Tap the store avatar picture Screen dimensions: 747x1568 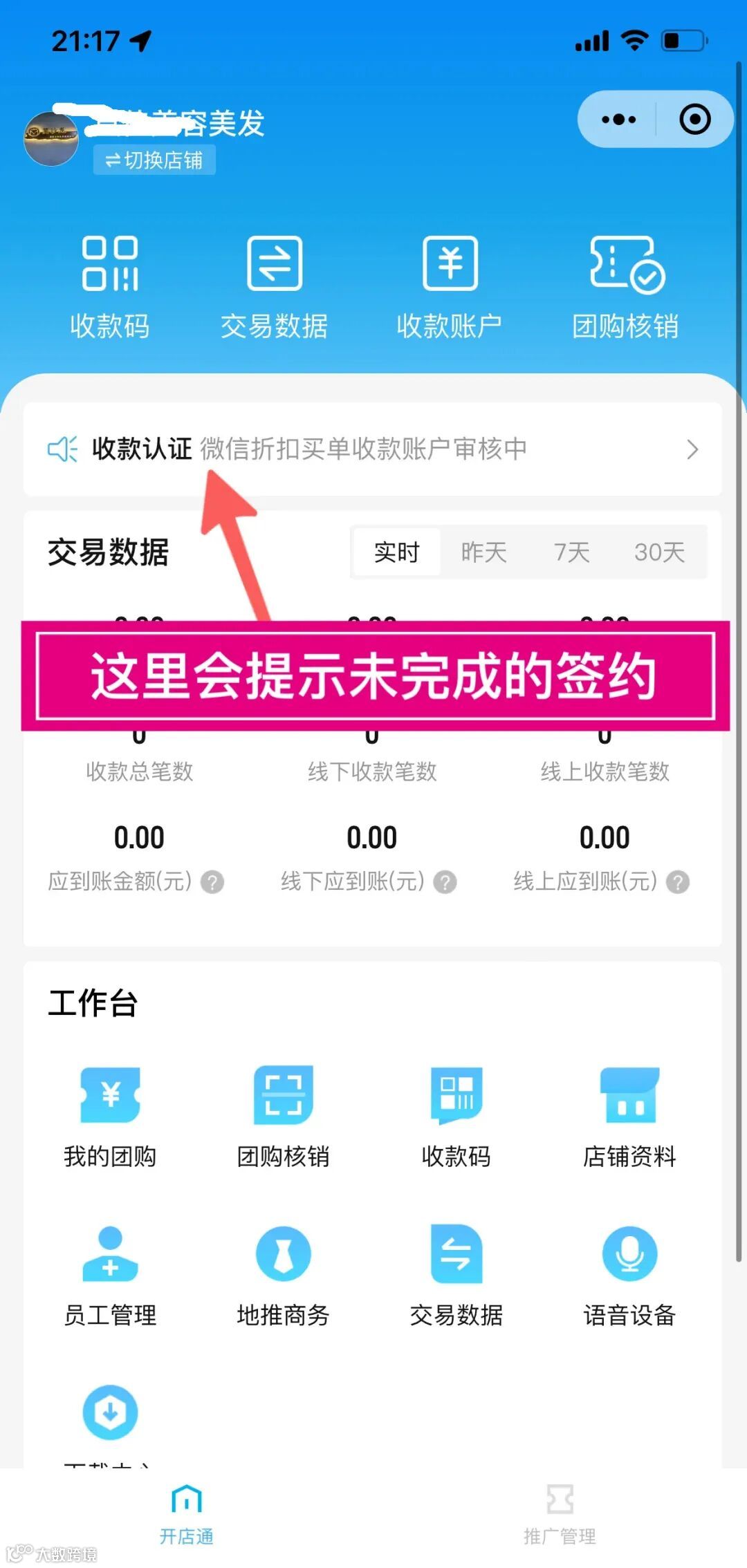point(51,139)
